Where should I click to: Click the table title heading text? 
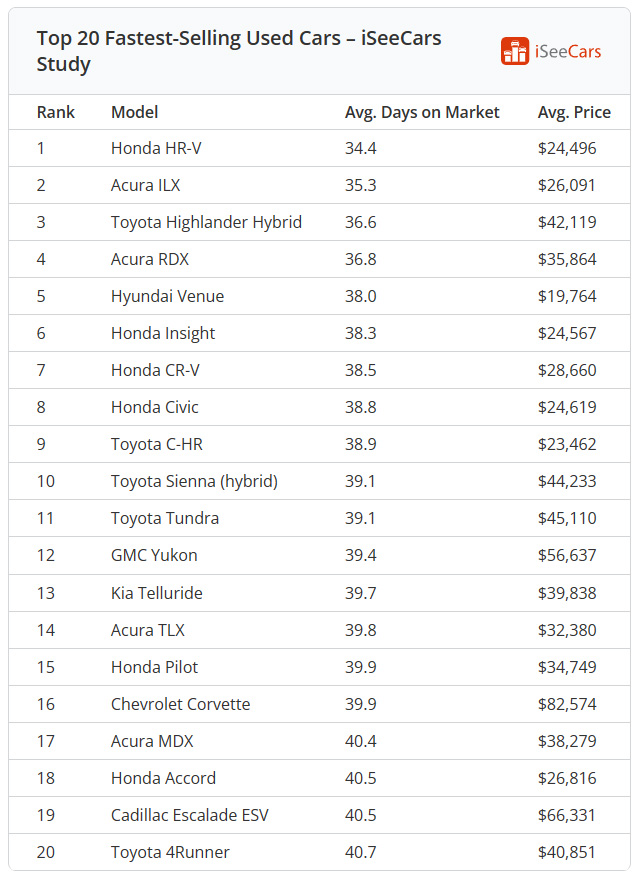click(x=239, y=51)
